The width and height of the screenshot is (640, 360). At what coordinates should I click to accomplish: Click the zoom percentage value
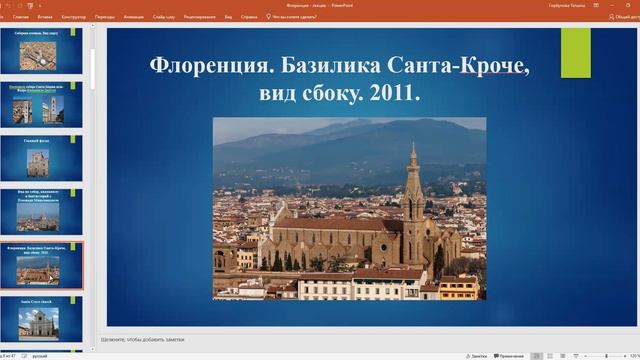coord(635,356)
